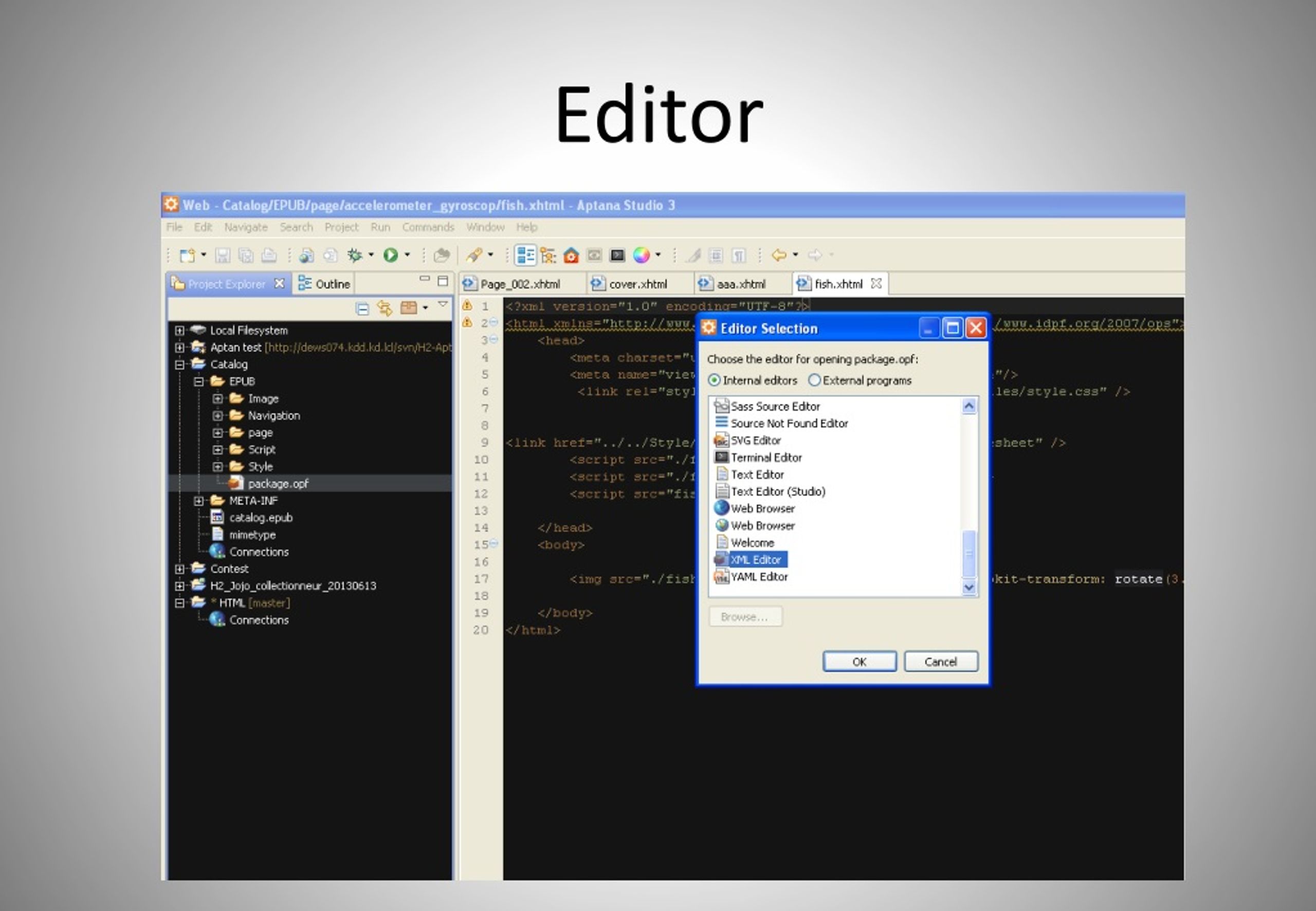Expand the Local Filesystem node
This screenshot has width=1316, height=911.
(x=180, y=331)
